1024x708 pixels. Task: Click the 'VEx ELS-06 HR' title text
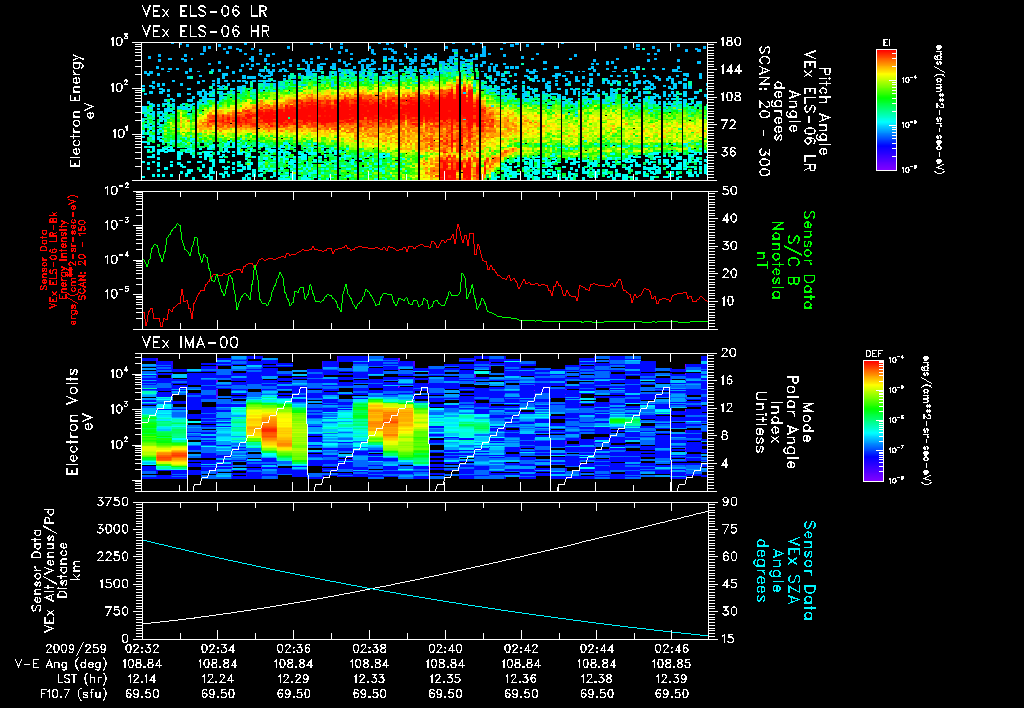[x=205, y=31]
